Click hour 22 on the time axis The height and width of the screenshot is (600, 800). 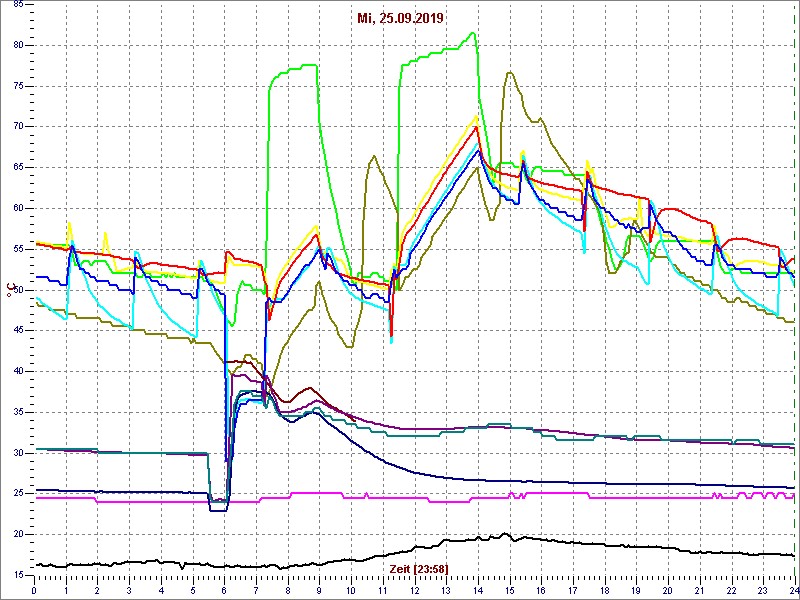pyautogui.click(x=731, y=591)
